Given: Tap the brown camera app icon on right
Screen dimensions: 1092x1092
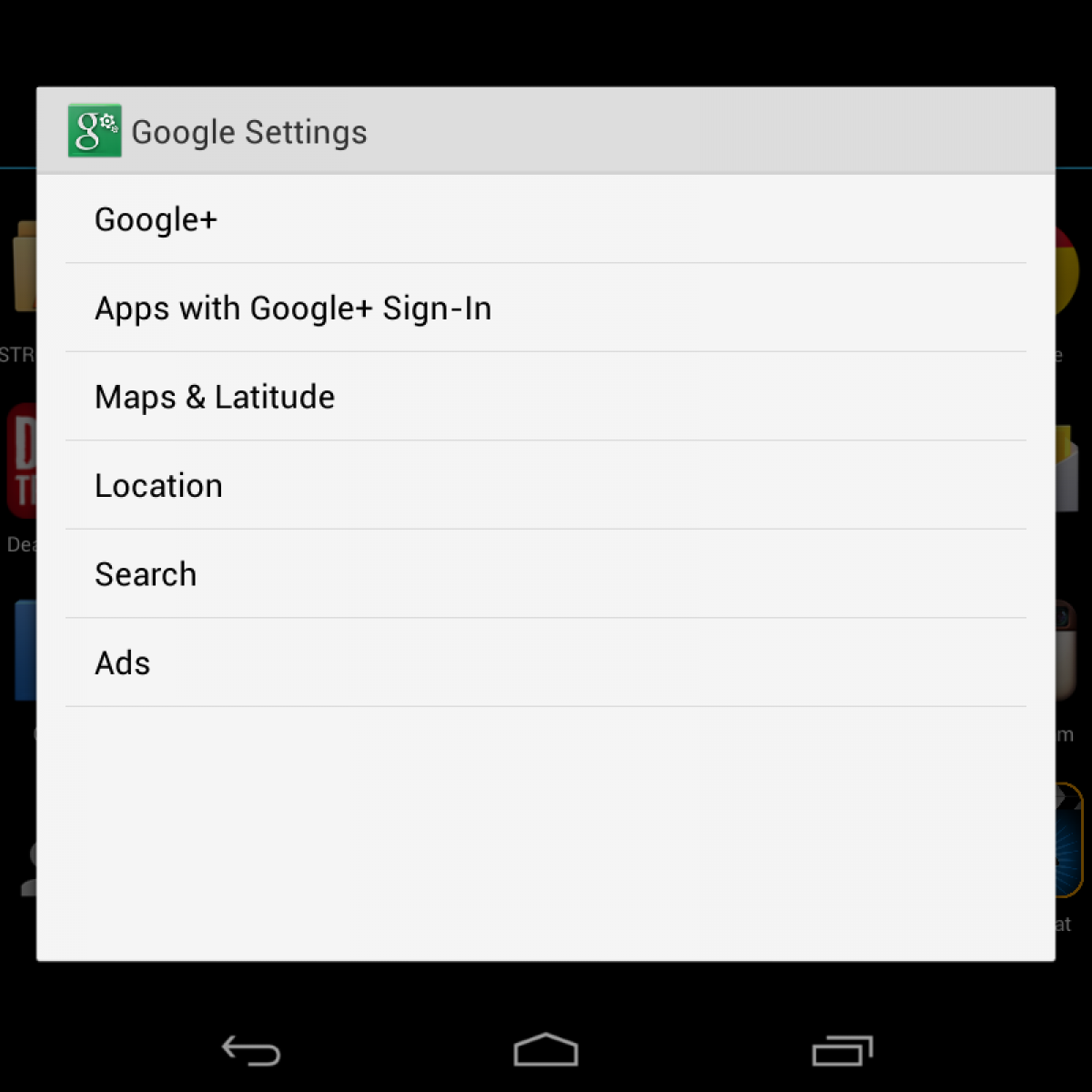Looking at the screenshot, I should coord(1067,652).
